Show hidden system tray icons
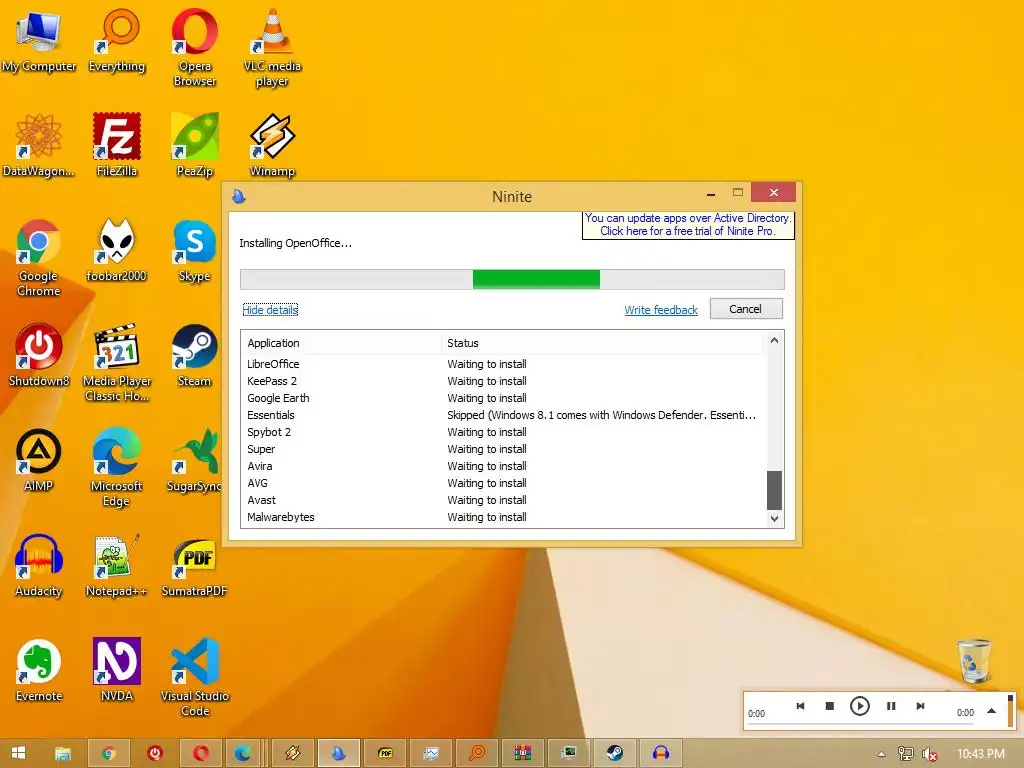 click(881, 754)
